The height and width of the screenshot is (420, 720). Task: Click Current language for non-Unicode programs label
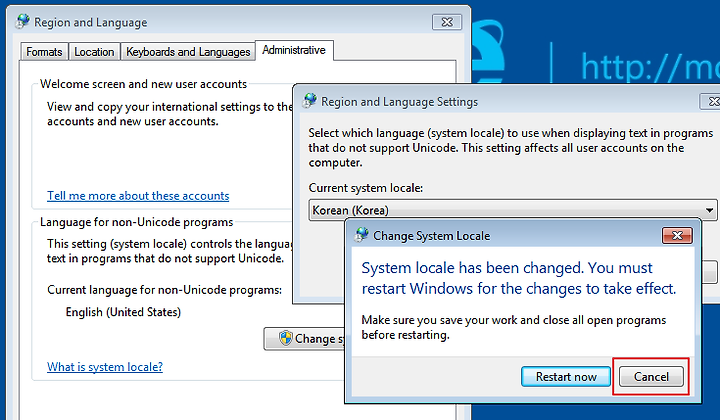coord(164,290)
